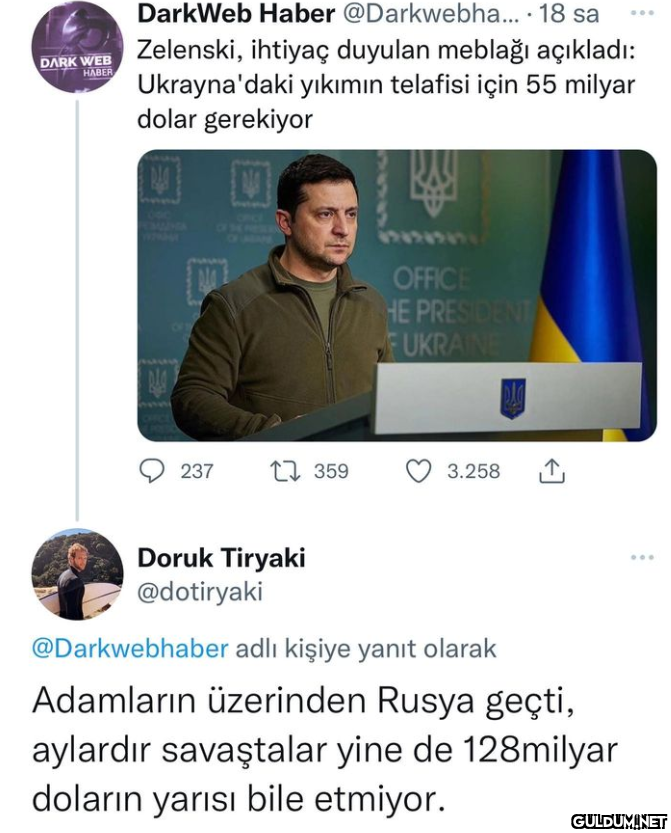Click the @dotiryaki username

point(199,592)
